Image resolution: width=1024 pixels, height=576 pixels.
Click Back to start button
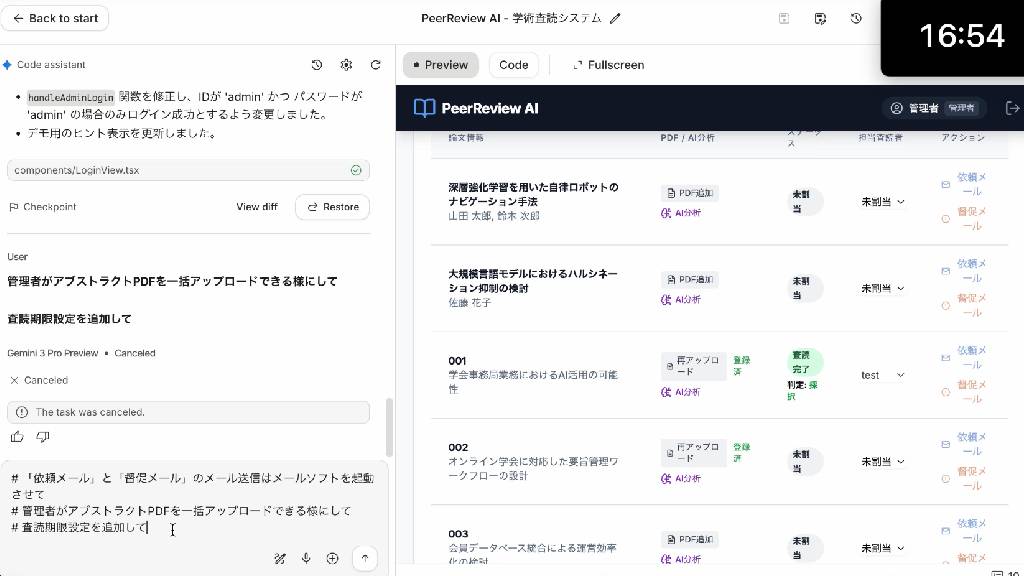56,18
